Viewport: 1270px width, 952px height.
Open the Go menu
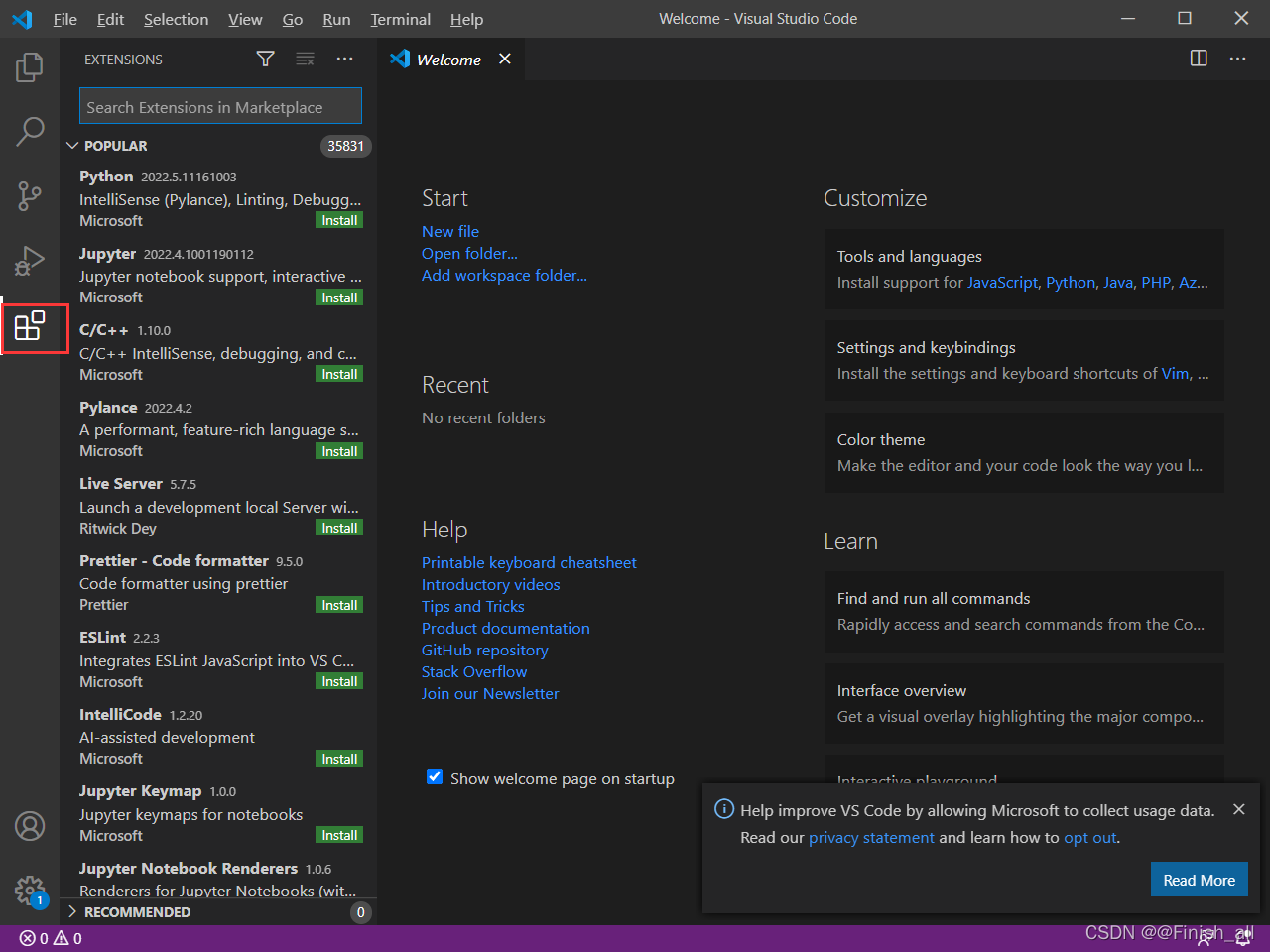pyautogui.click(x=293, y=19)
